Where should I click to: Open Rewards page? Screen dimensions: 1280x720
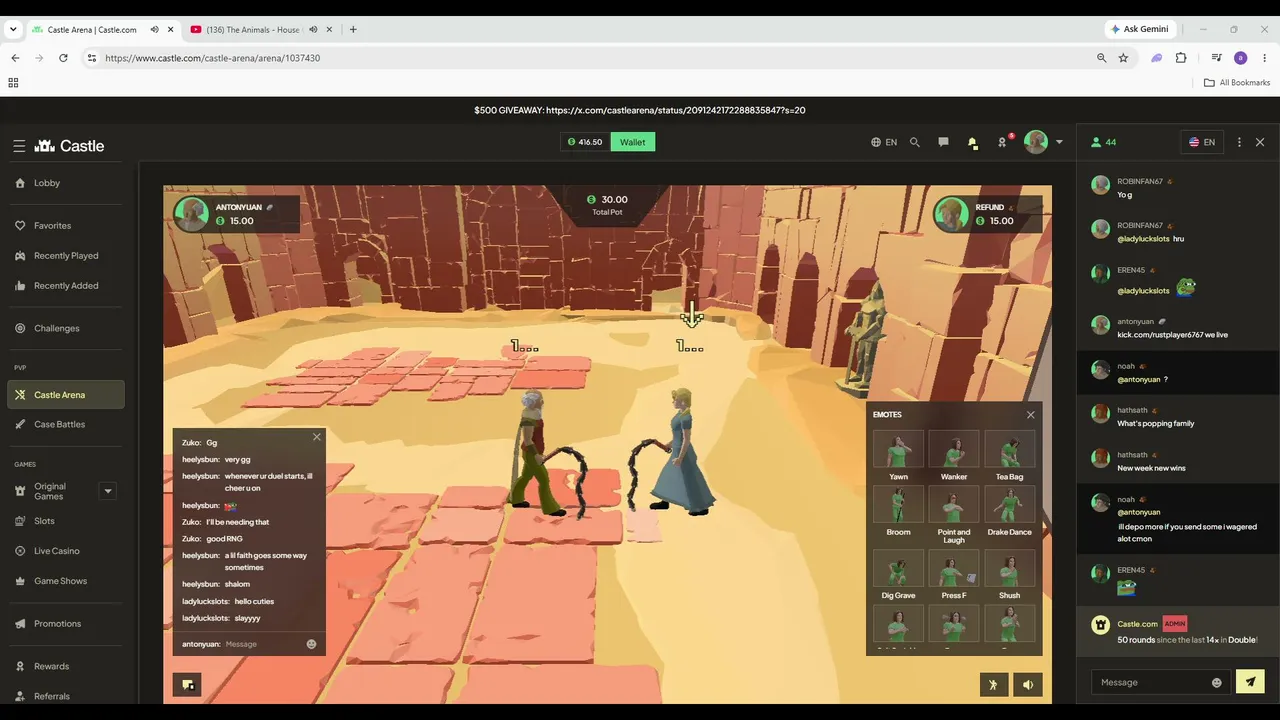[65, 666]
